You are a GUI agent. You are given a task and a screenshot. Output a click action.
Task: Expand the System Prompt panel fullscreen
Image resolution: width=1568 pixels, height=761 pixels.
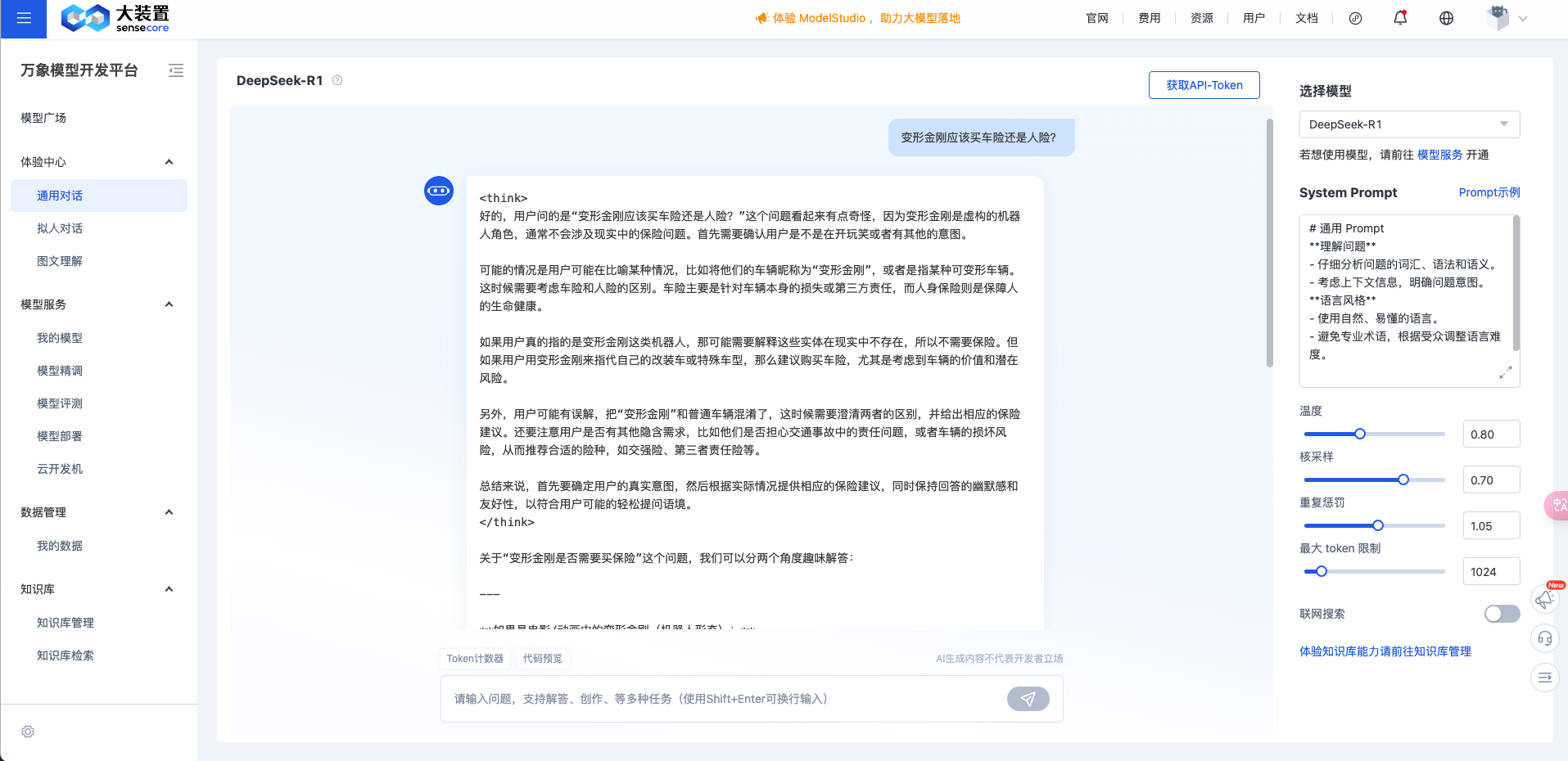(1507, 372)
